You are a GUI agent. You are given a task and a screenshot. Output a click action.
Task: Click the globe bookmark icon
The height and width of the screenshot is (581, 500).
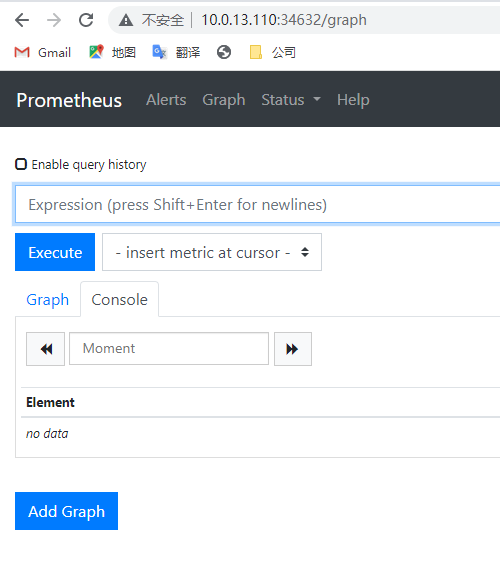(x=224, y=52)
